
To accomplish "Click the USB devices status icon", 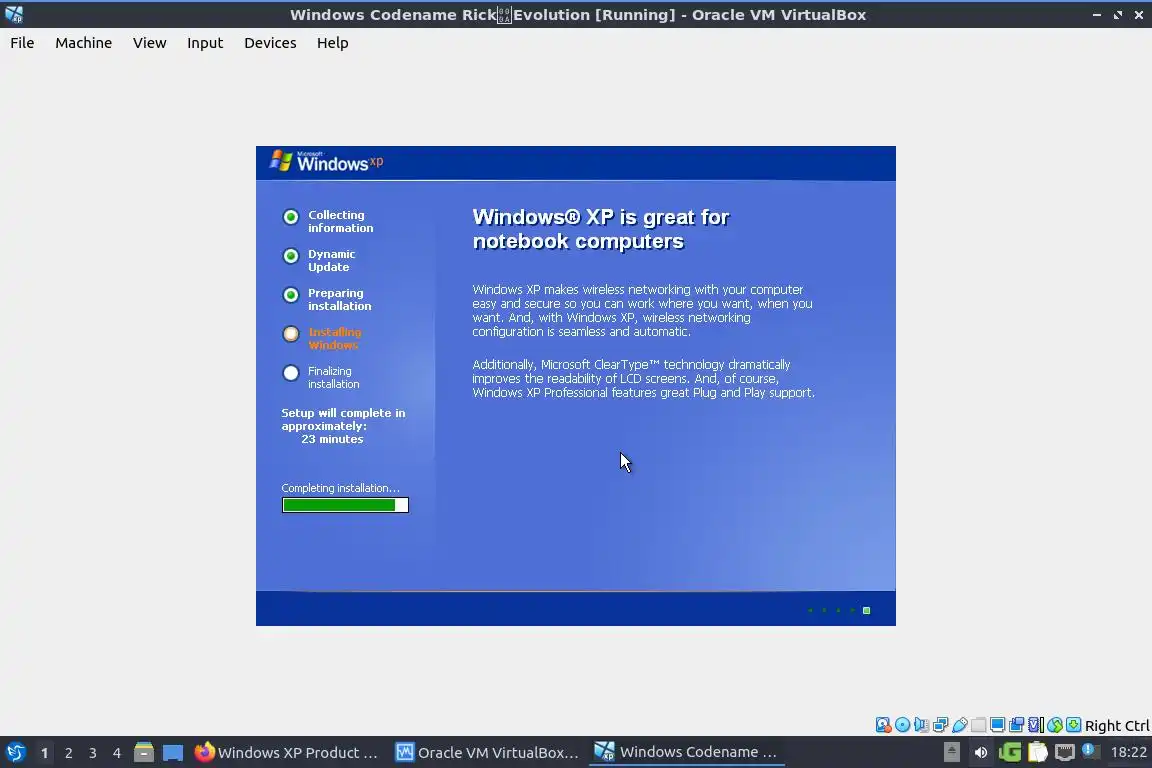I will click(960, 725).
